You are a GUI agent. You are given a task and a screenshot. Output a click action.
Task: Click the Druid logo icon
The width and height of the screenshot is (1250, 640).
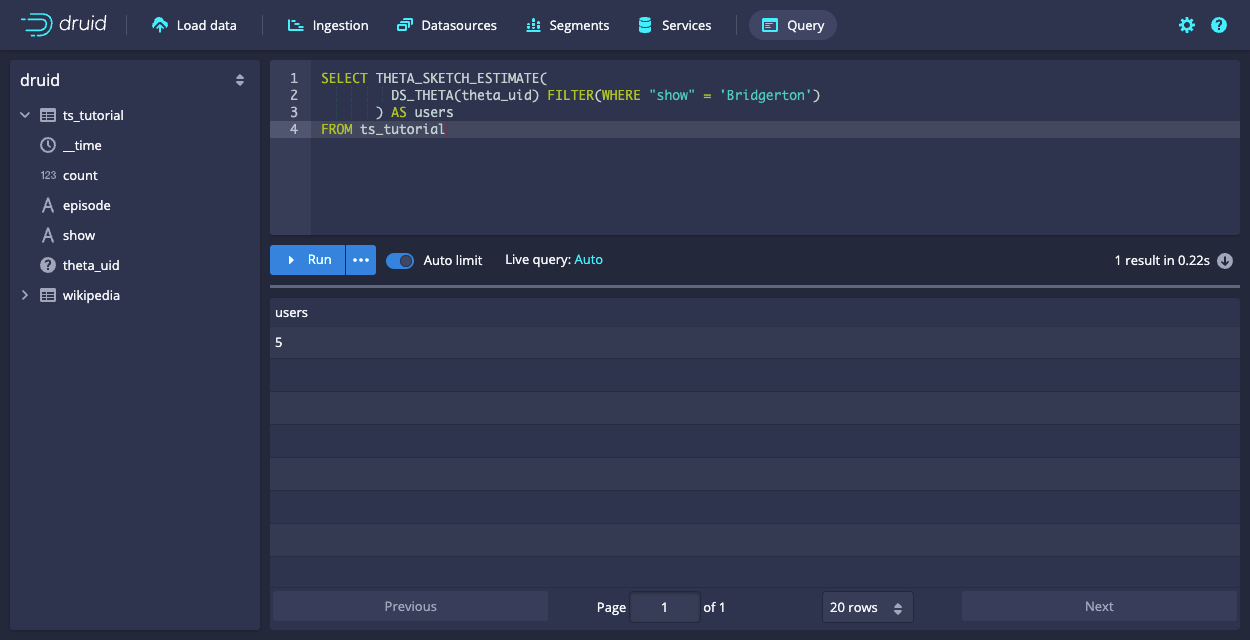tap(37, 25)
